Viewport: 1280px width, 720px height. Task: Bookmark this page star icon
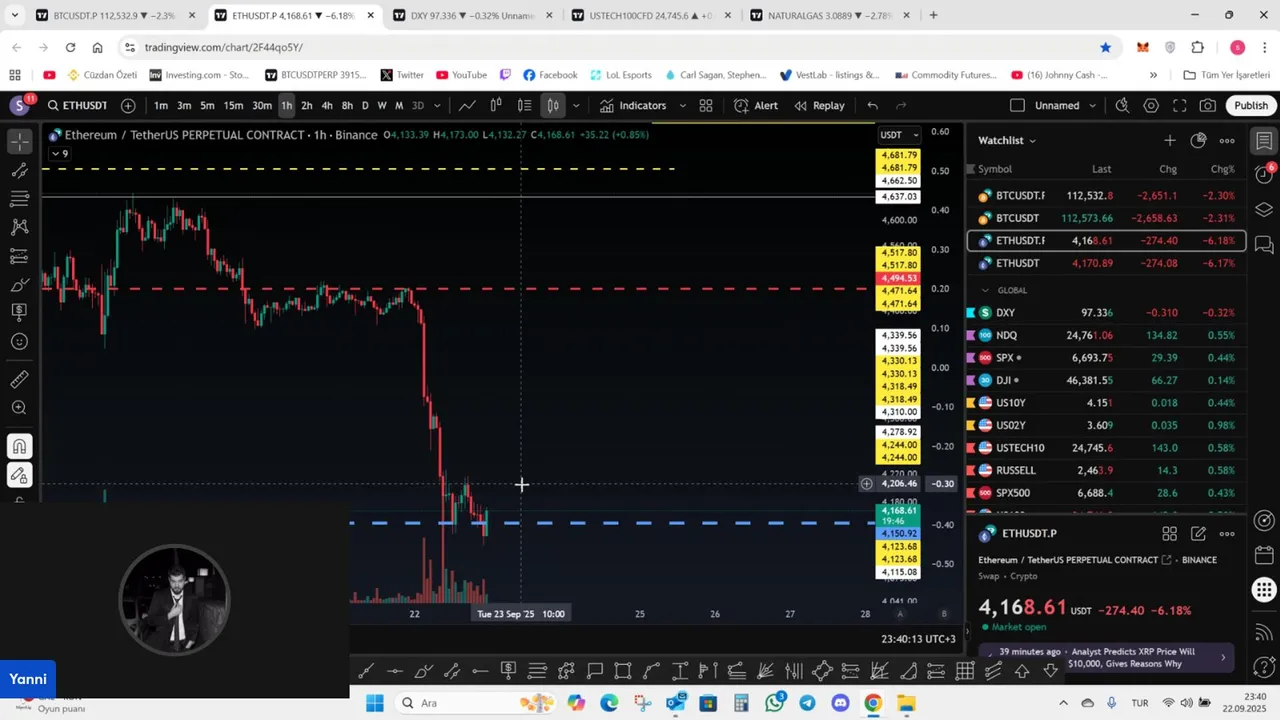(1105, 47)
